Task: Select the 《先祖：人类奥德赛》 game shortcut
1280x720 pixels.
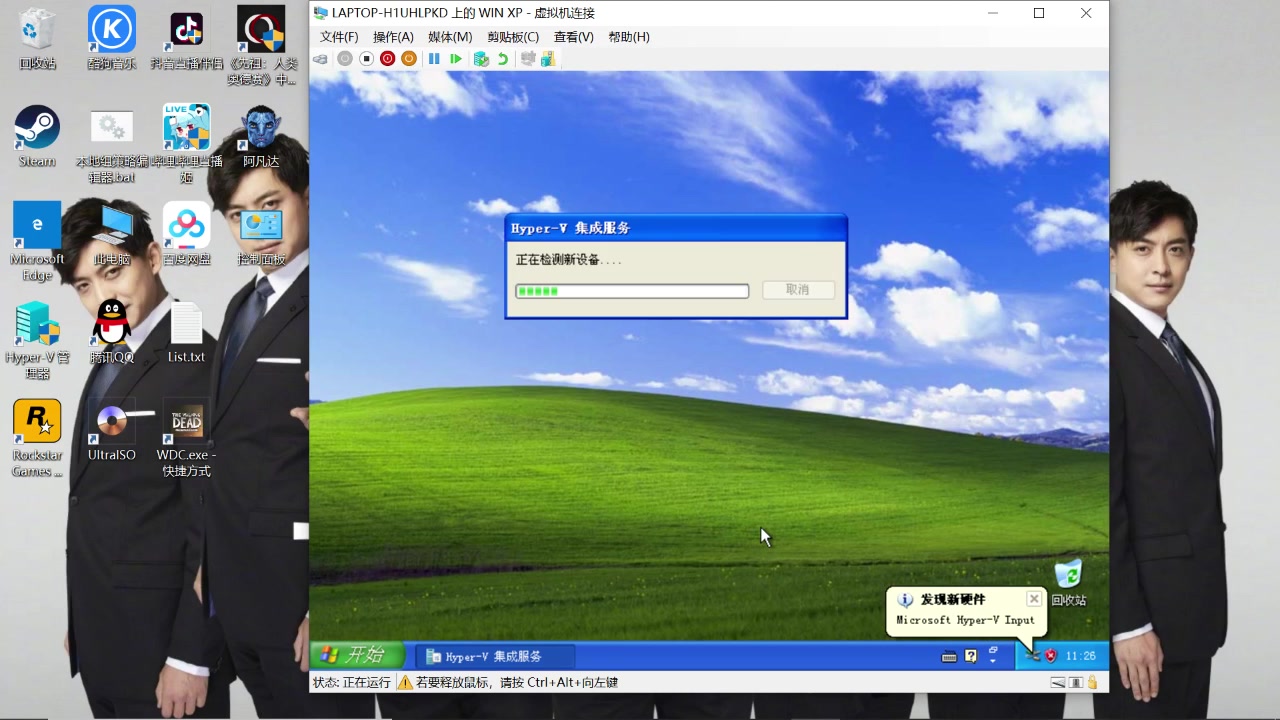Action: [261, 46]
